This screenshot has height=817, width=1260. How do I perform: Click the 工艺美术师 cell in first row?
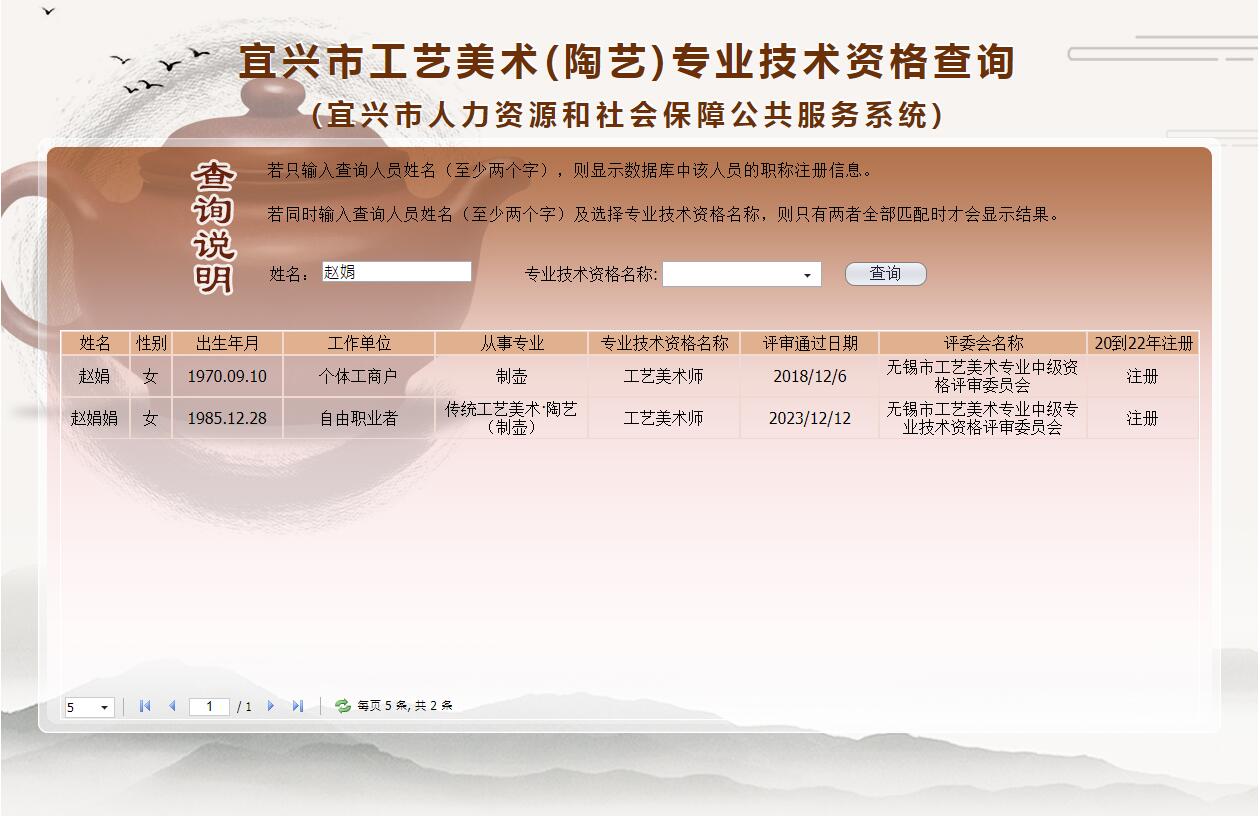(664, 375)
